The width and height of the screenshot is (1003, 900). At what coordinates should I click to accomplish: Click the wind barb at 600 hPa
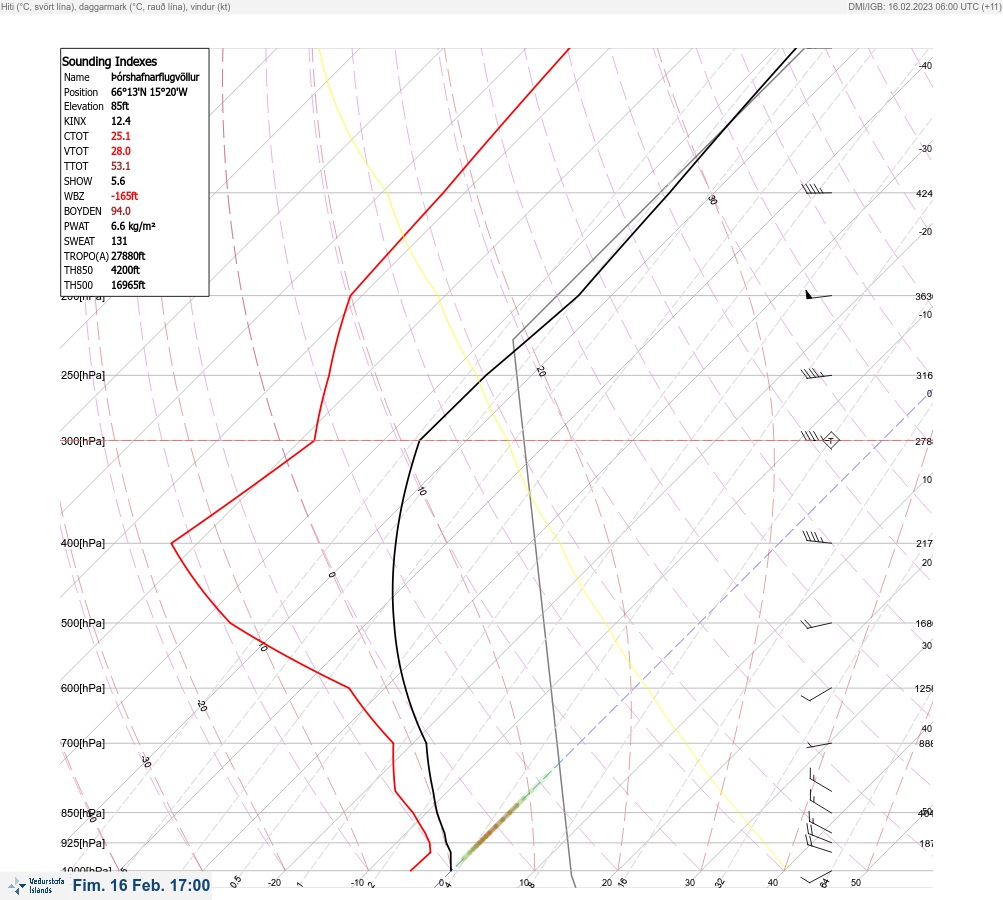tap(816, 694)
